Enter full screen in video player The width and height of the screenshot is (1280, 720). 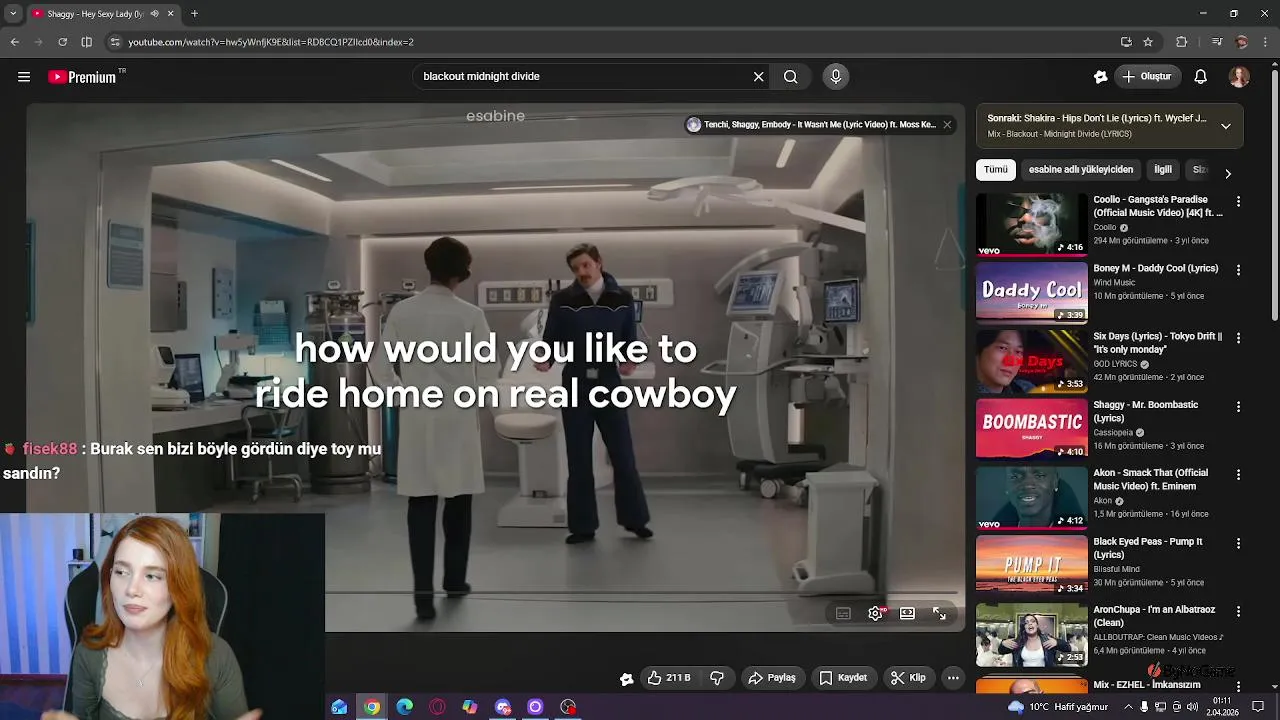(x=940, y=614)
